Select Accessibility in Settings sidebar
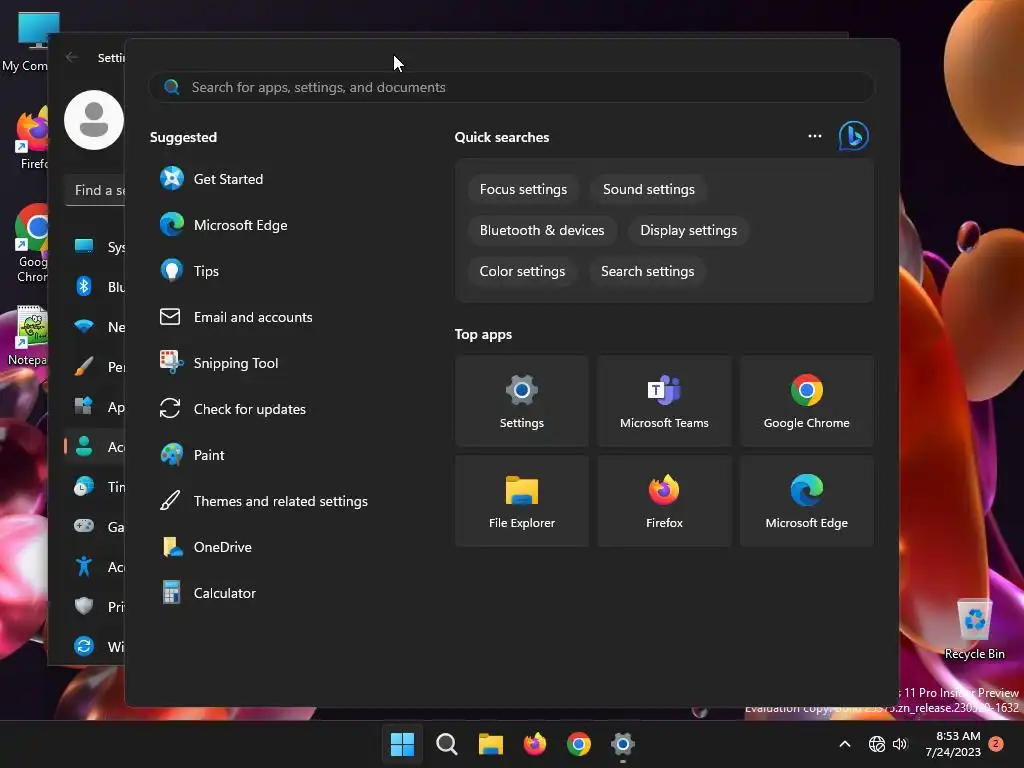The width and height of the screenshot is (1024, 768). [x=95, y=567]
